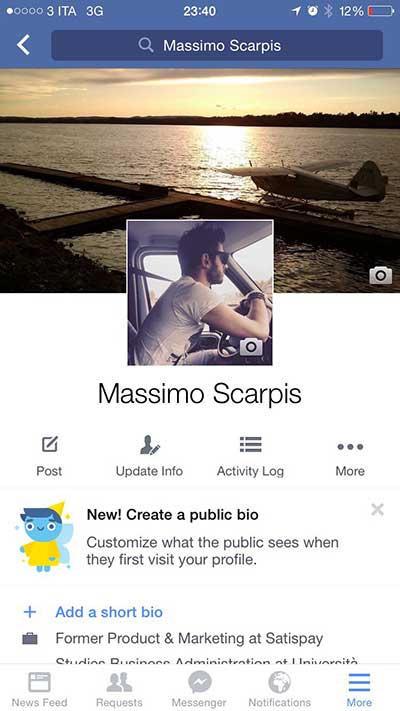Screen dimensions: 400x711
Task: Select the New! Create a public bio heading
Action: coord(172,515)
